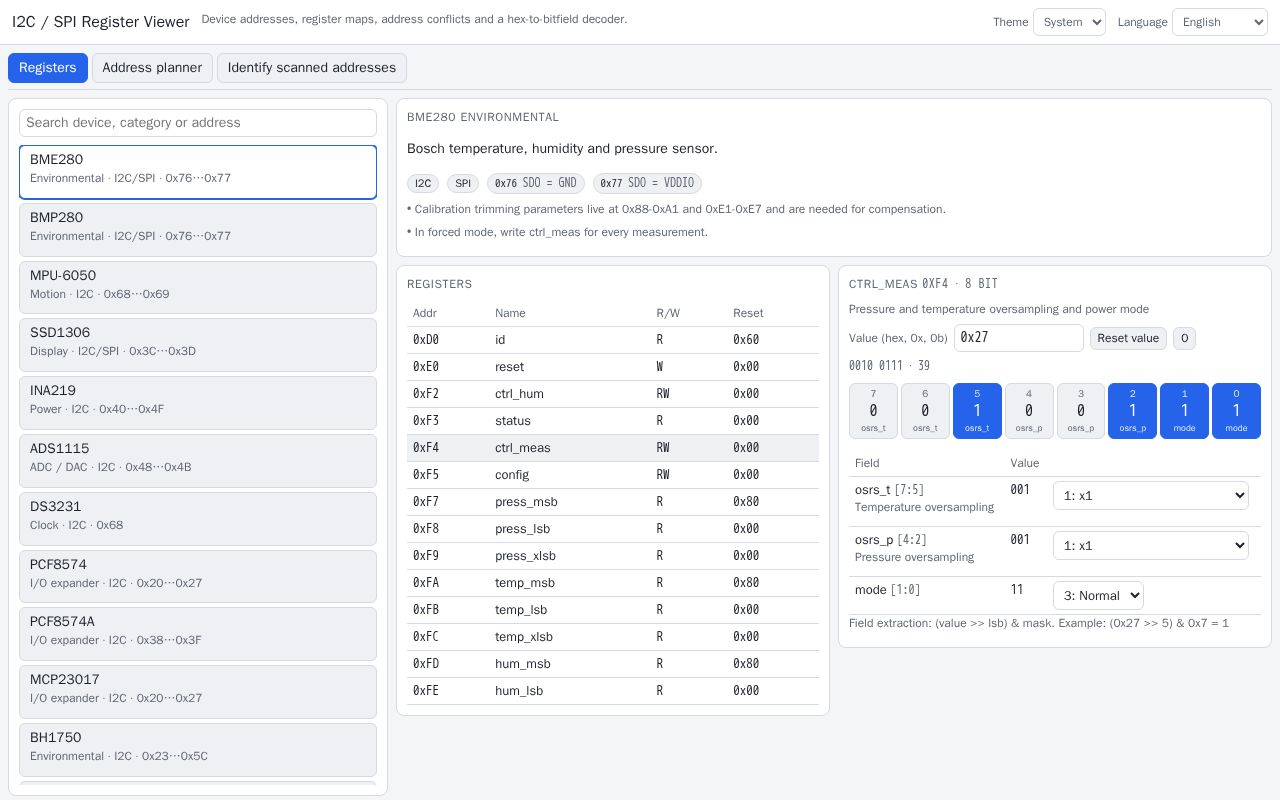Select the ctrl_hum register row
The height and width of the screenshot is (800, 1280).
[x=613, y=394]
